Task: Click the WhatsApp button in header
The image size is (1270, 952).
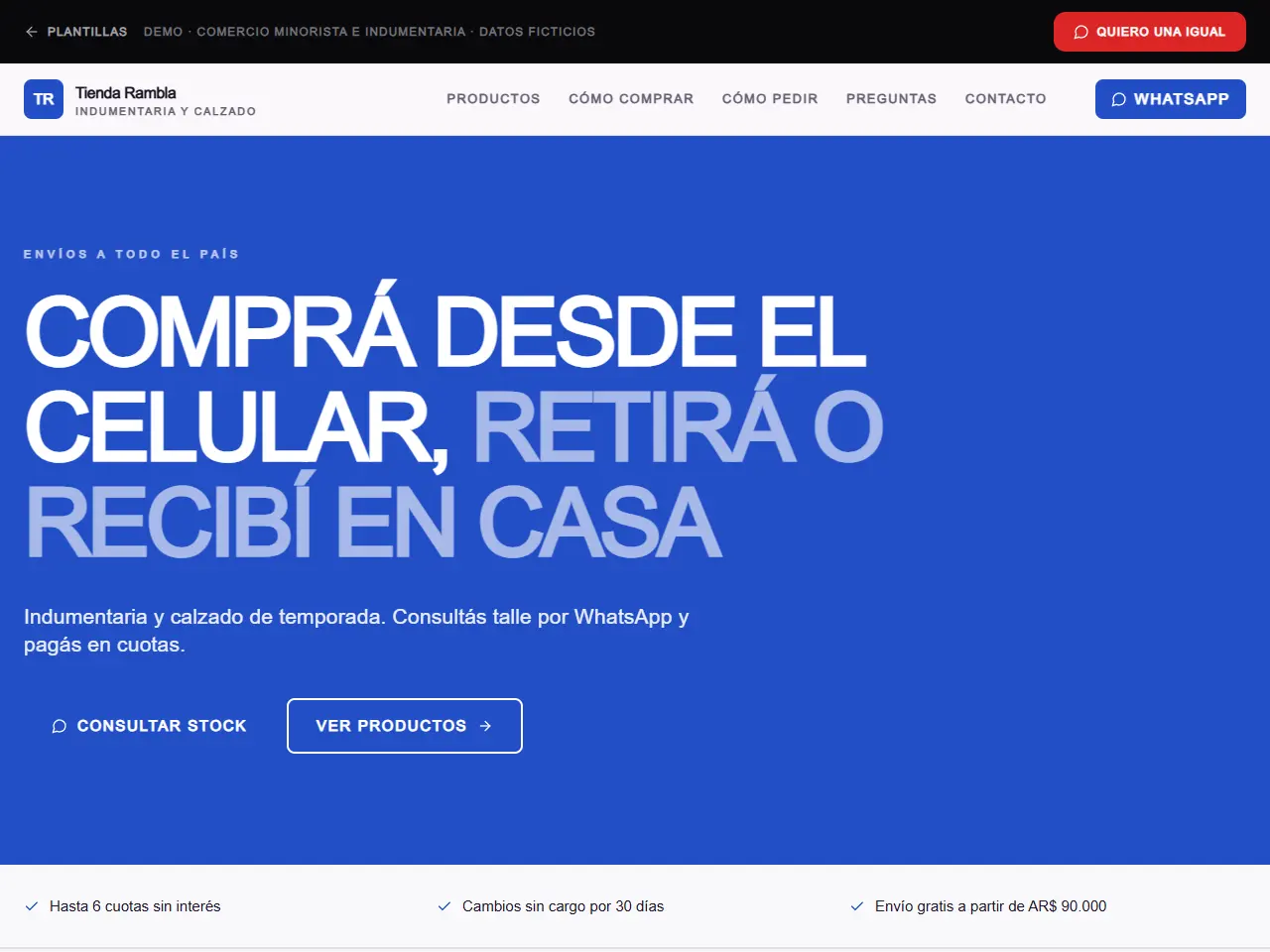Action: coord(1171,99)
